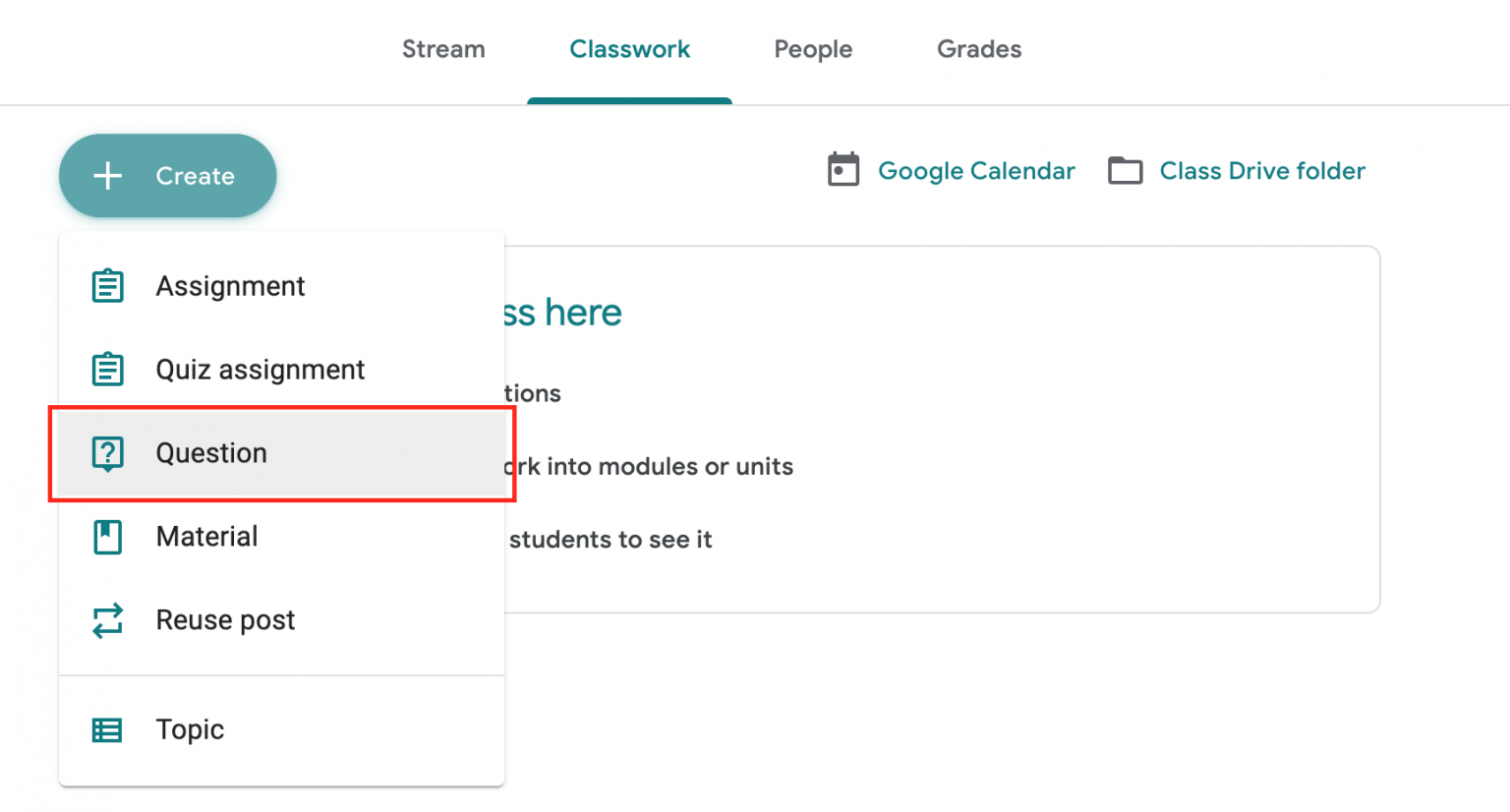Viewport: 1510px width, 812px height.
Task: Switch to the Stream tab
Action: click(443, 49)
